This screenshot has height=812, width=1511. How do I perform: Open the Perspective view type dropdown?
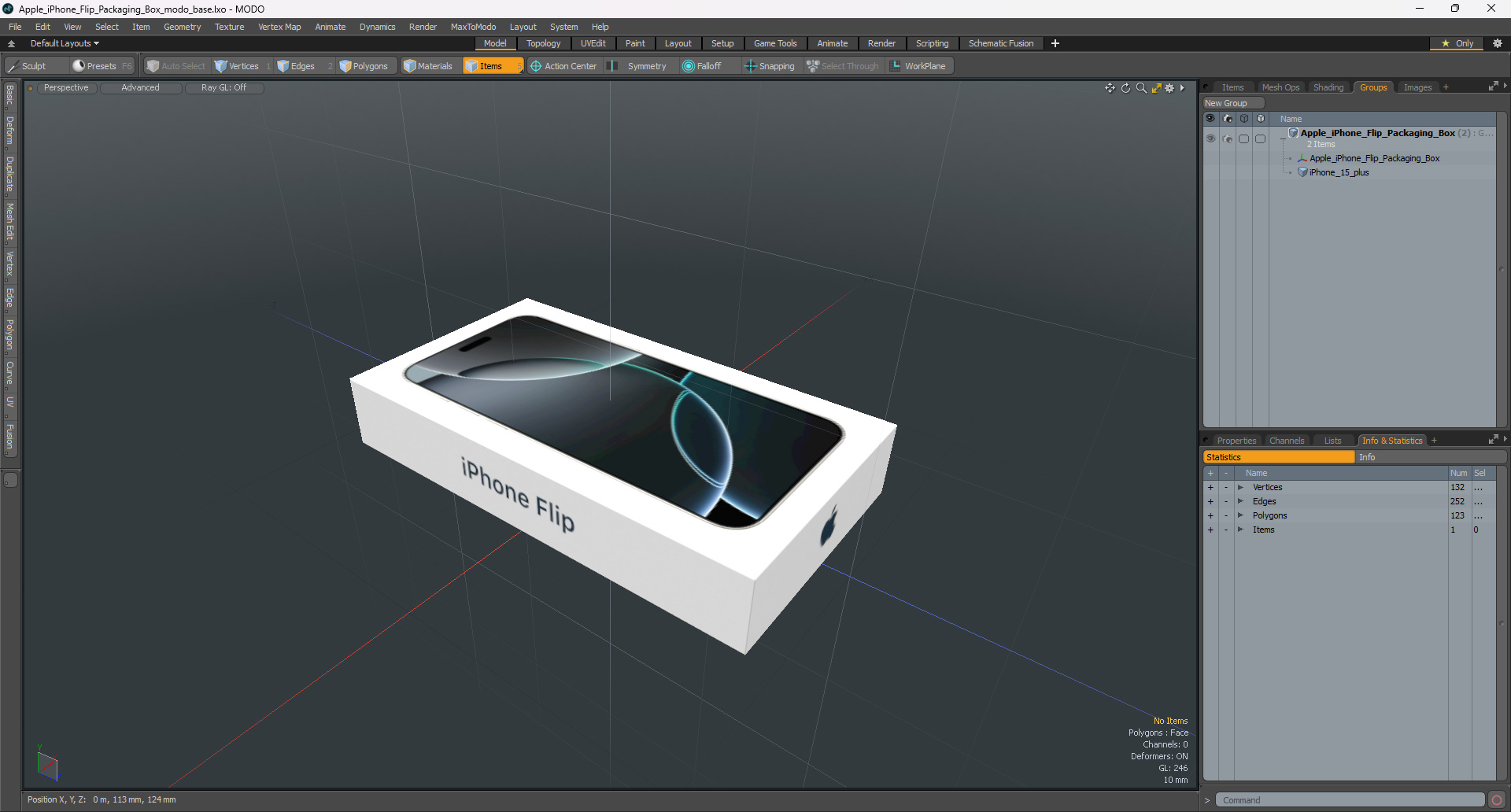[66, 88]
